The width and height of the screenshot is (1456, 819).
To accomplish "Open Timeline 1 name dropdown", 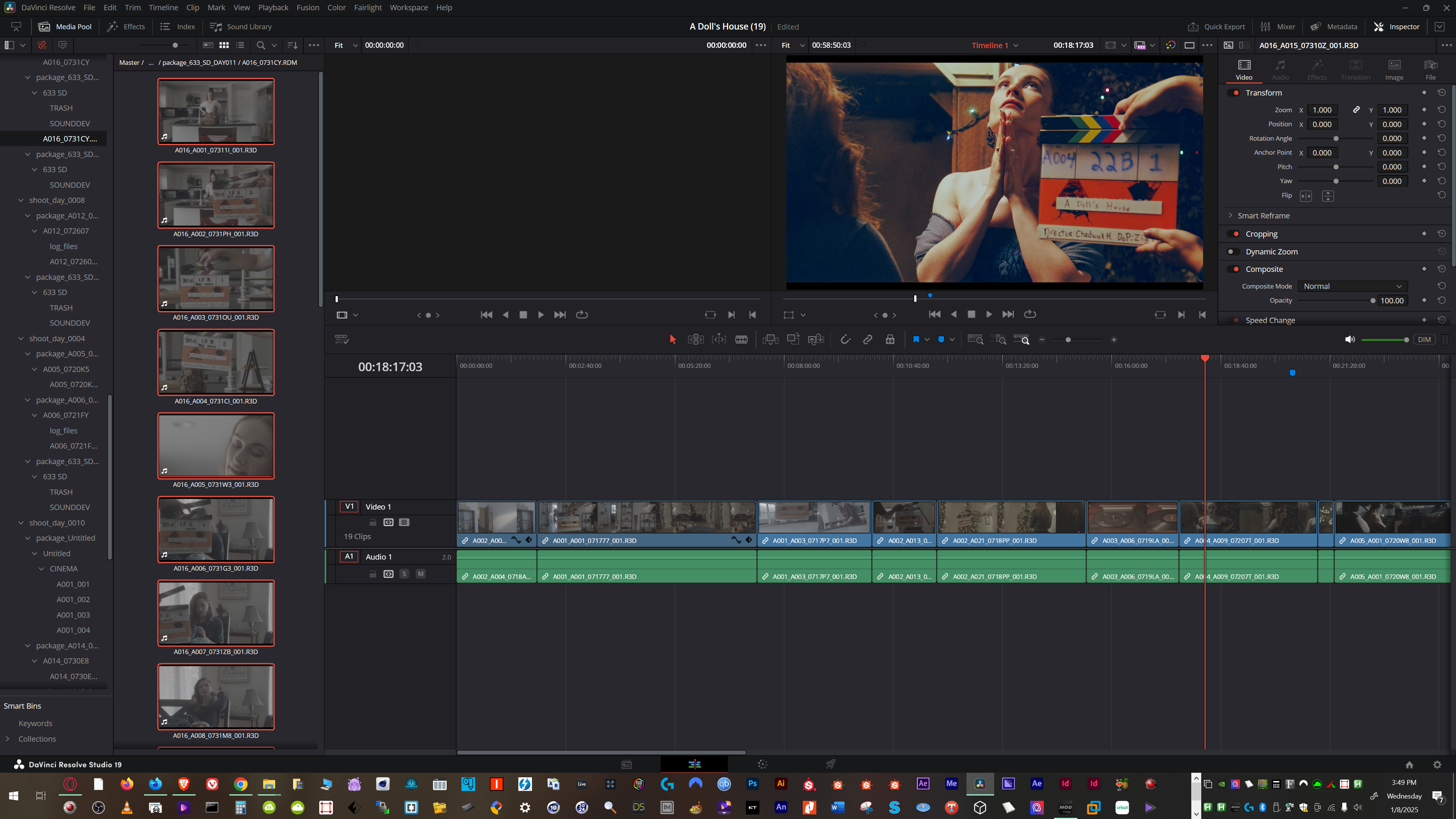I will pos(995,45).
